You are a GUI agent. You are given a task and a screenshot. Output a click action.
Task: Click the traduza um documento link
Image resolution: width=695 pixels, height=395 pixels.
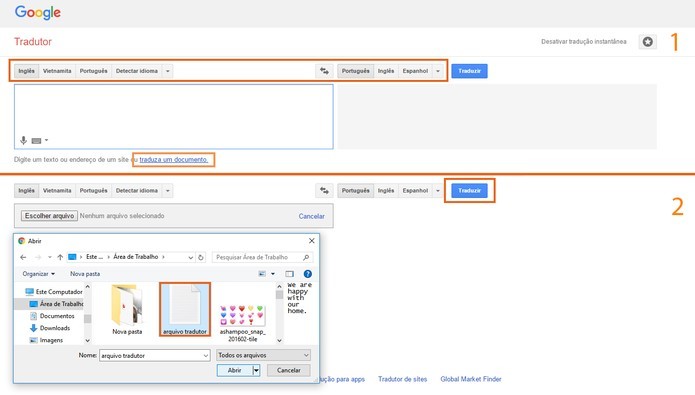pos(173,160)
